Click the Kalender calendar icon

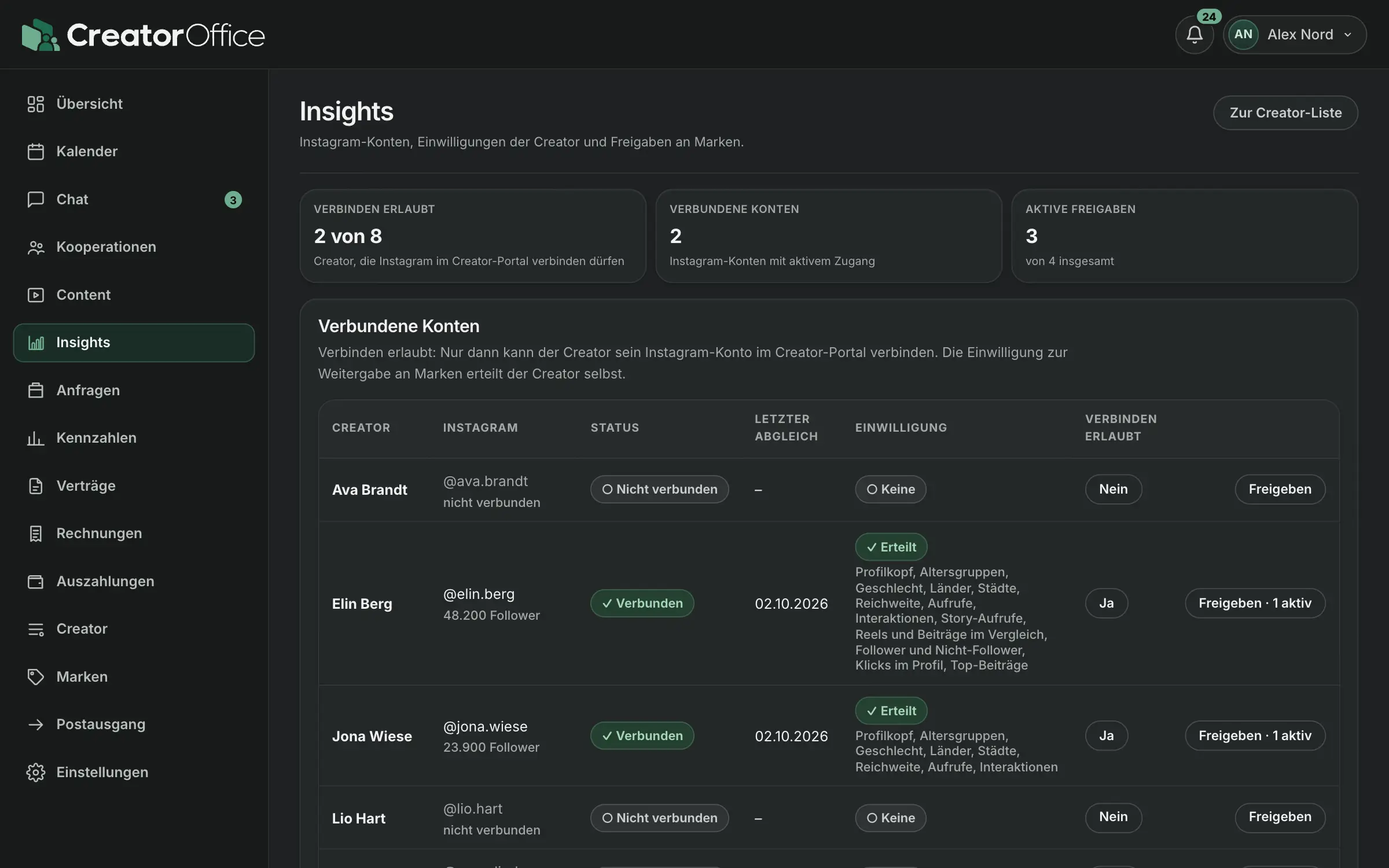[x=36, y=152]
